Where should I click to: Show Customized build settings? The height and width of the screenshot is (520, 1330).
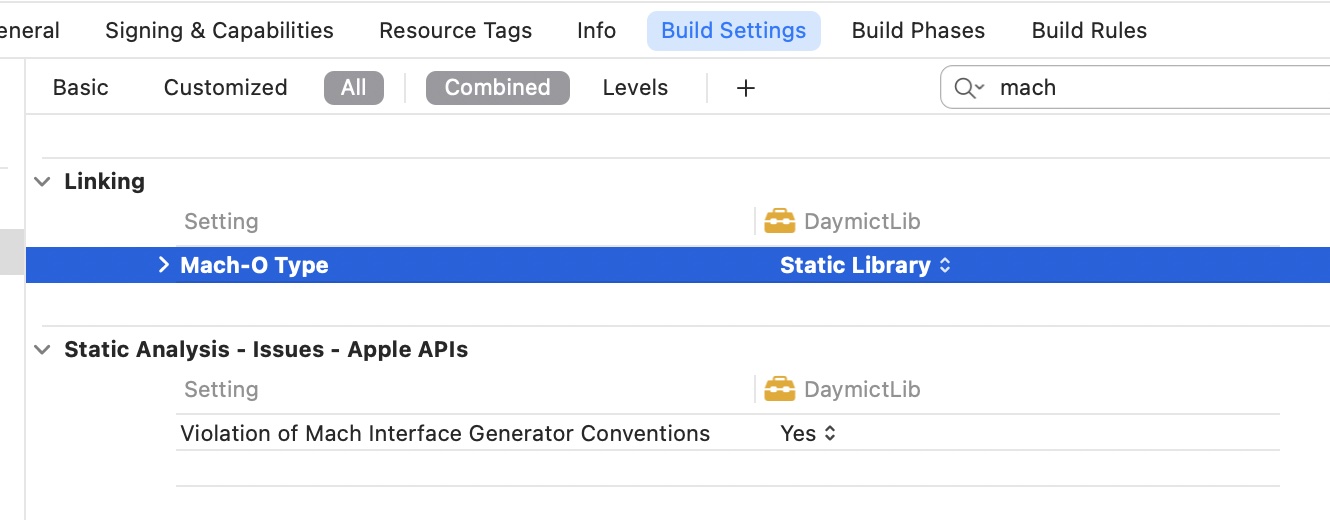[226, 88]
